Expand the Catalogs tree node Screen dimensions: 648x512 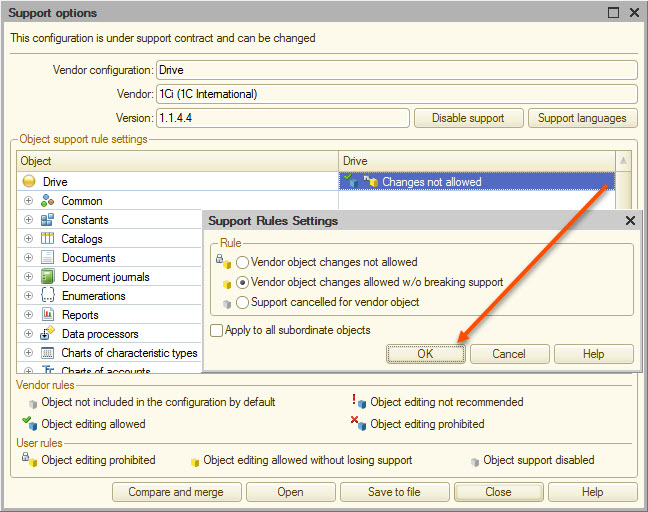click(28, 238)
